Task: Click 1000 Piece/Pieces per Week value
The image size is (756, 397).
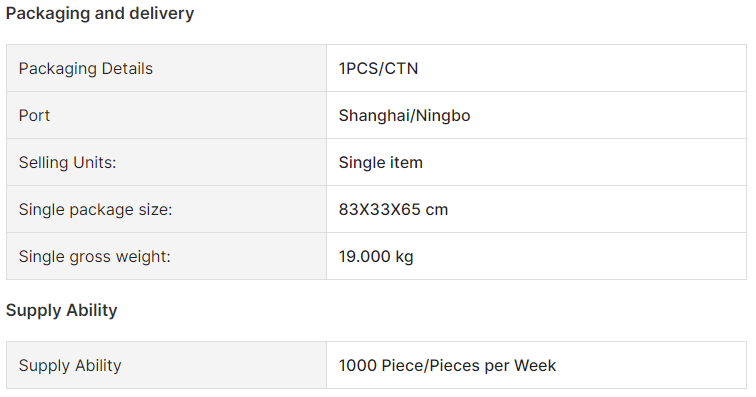Action: click(447, 366)
